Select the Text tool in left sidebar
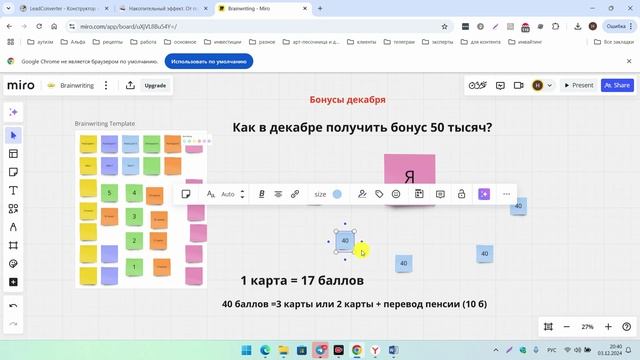The height and width of the screenshot is (360, 640). coord(13,190)
